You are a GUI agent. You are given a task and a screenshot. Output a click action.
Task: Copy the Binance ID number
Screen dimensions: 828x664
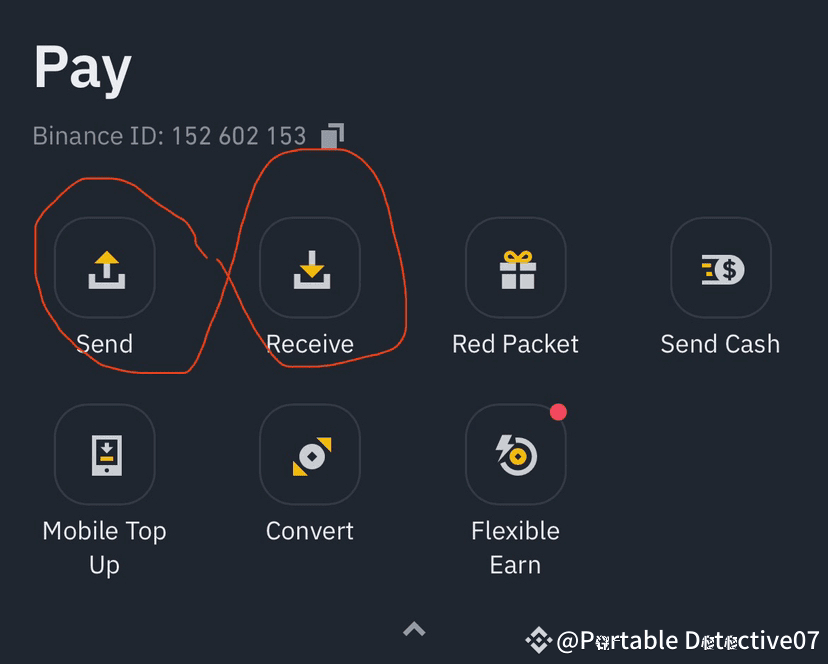click(332, 135)
